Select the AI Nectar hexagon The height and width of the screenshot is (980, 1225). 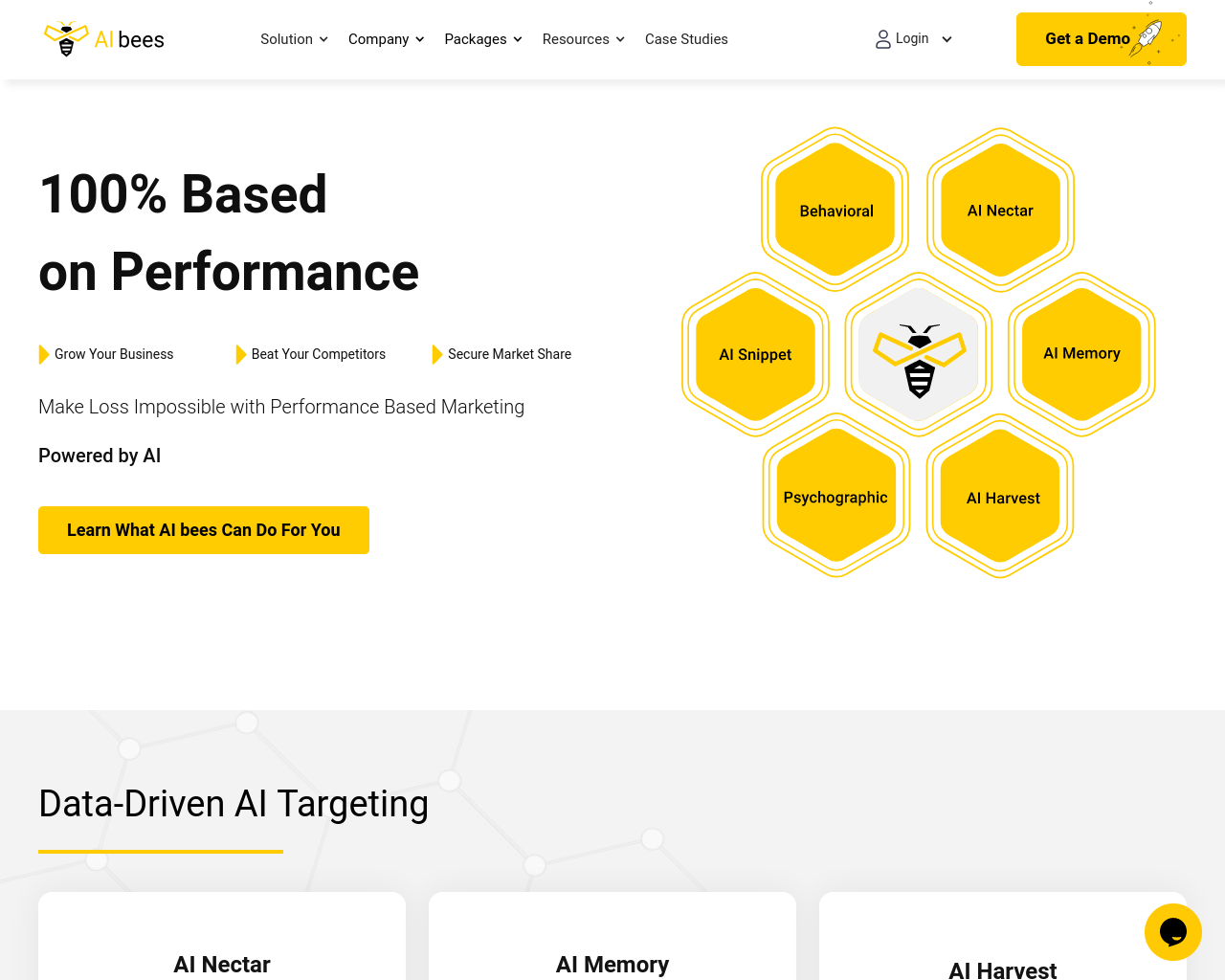click(x=1000, y=211)
